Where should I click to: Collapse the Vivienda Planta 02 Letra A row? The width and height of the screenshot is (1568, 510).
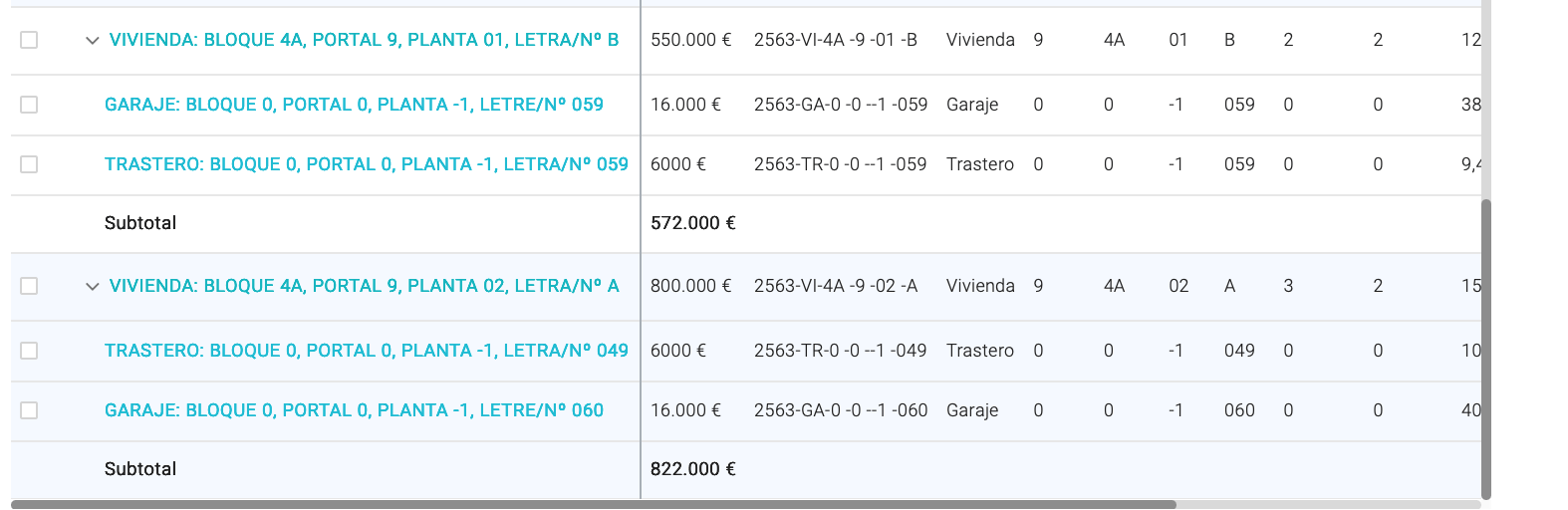93,287
